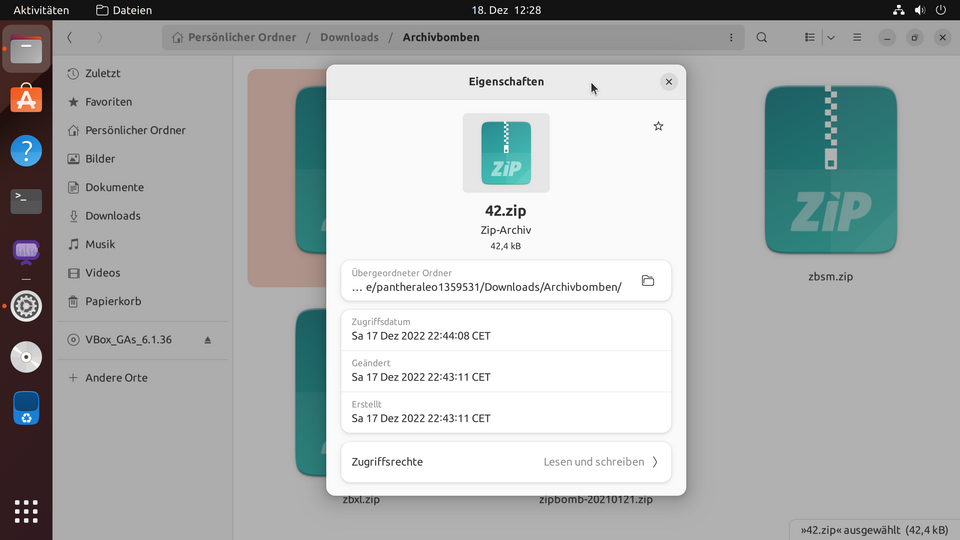Eject the VBox_GAs_6.1.36 disc
960x540 pixels.
[x=208, y=340]
